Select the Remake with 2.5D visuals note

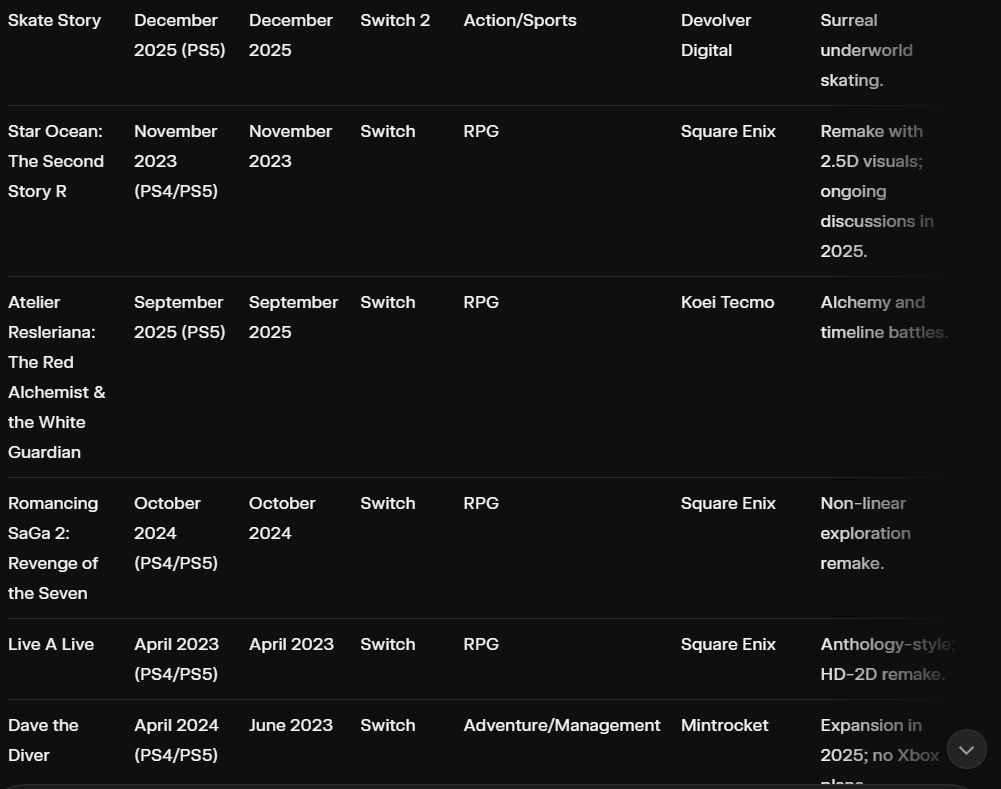click(876, 191)
